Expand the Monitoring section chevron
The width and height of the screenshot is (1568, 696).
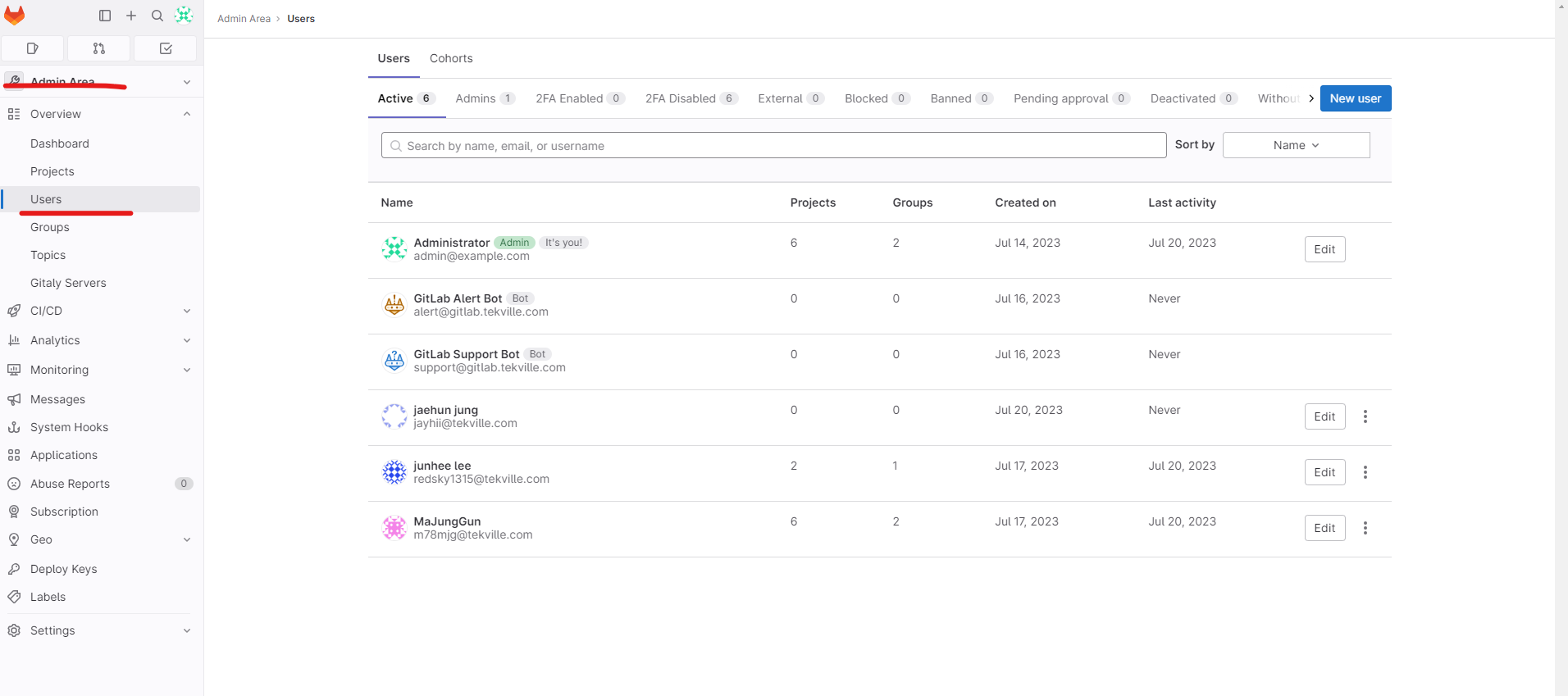coord(187,370)
